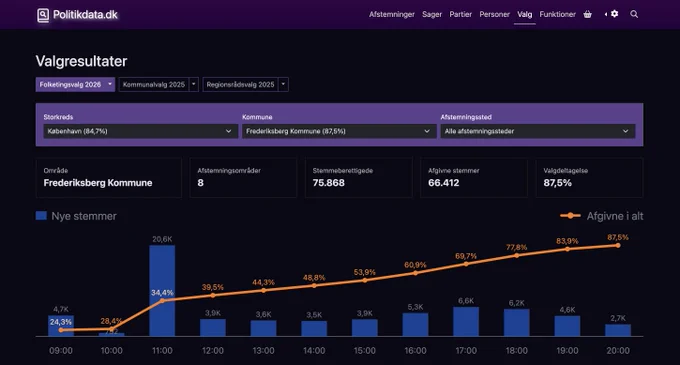
Task: Click the 14:00 axis label
Action: click(x=314, y=350)
